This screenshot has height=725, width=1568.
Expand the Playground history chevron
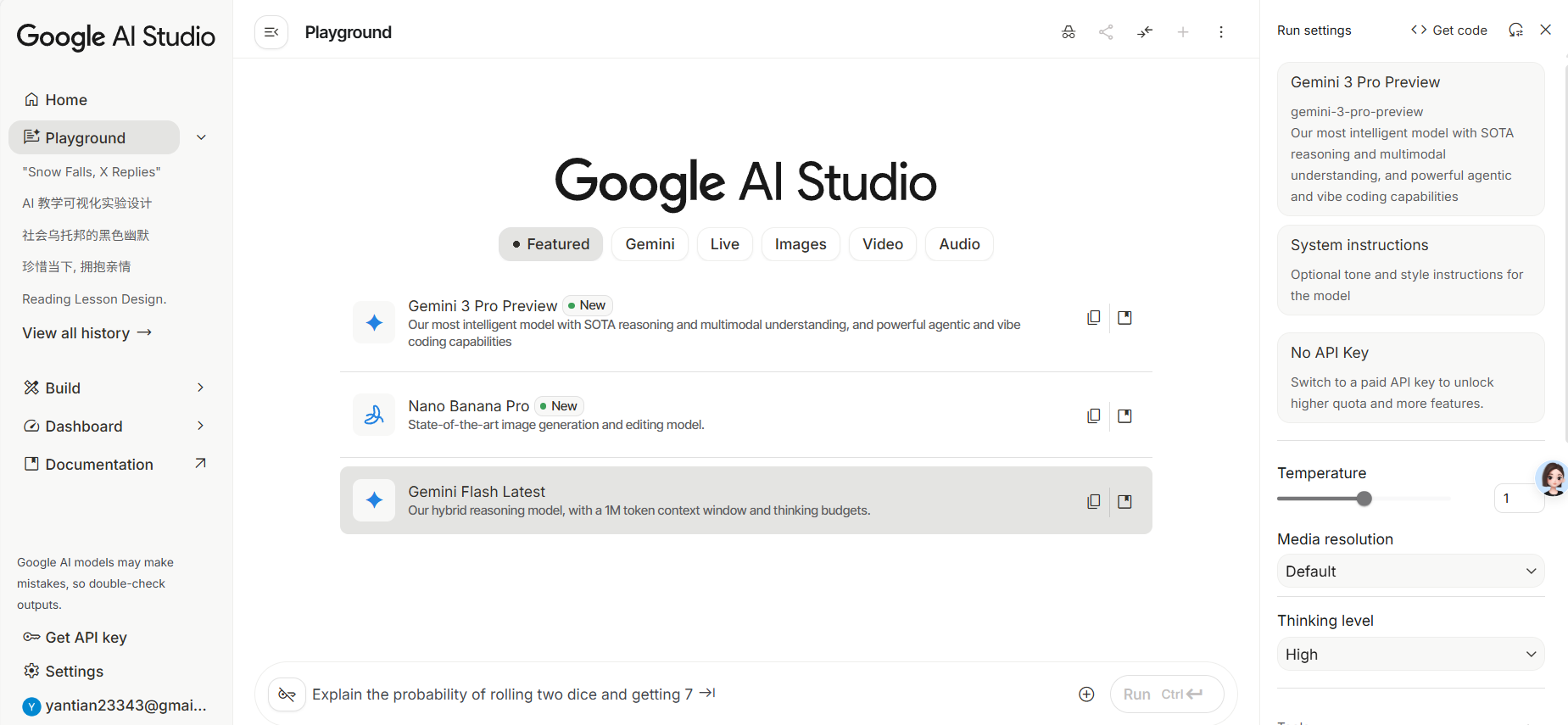tap(201, 137)
